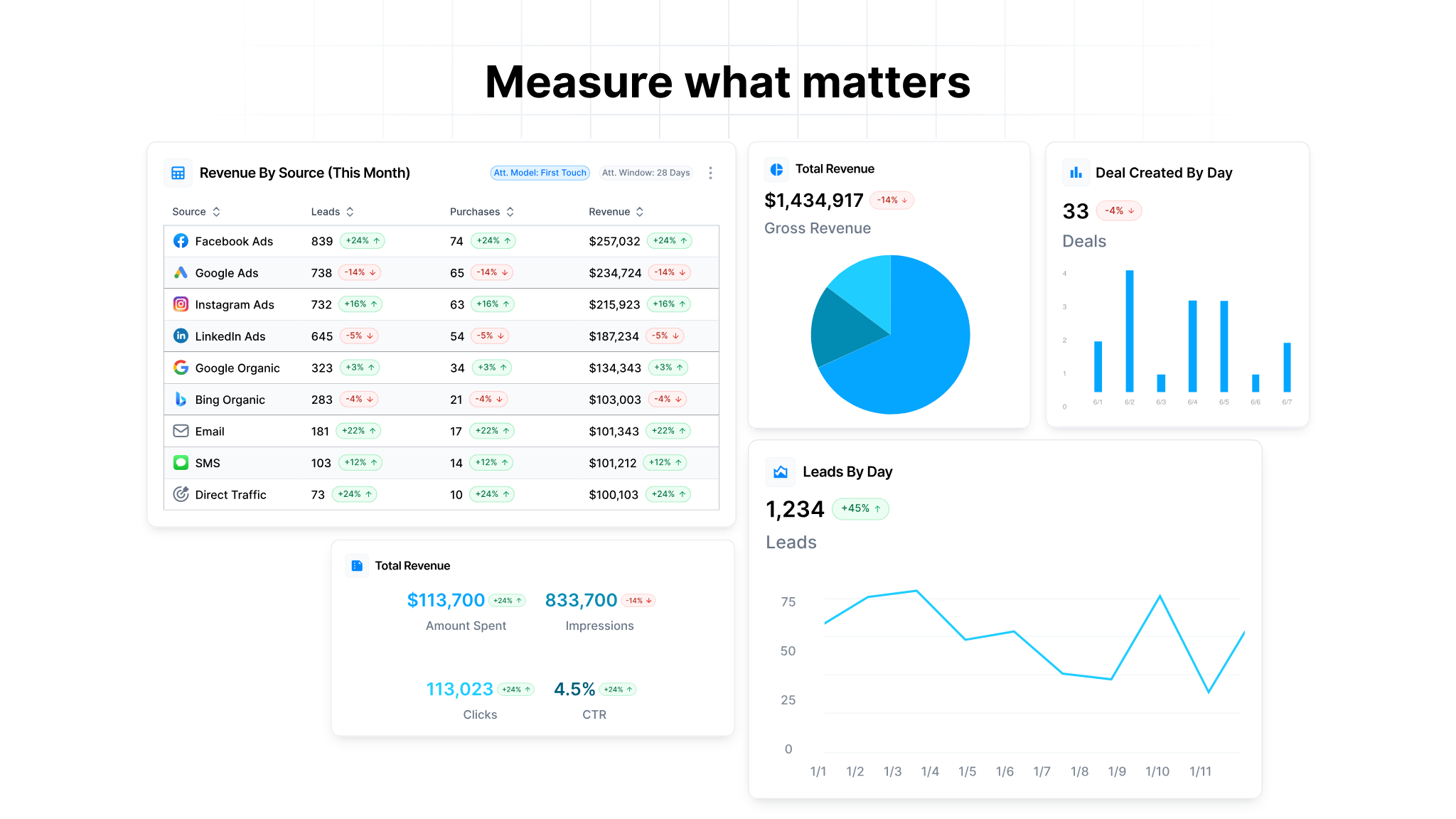Click the bar chart icon by Deal Created

1076,173
